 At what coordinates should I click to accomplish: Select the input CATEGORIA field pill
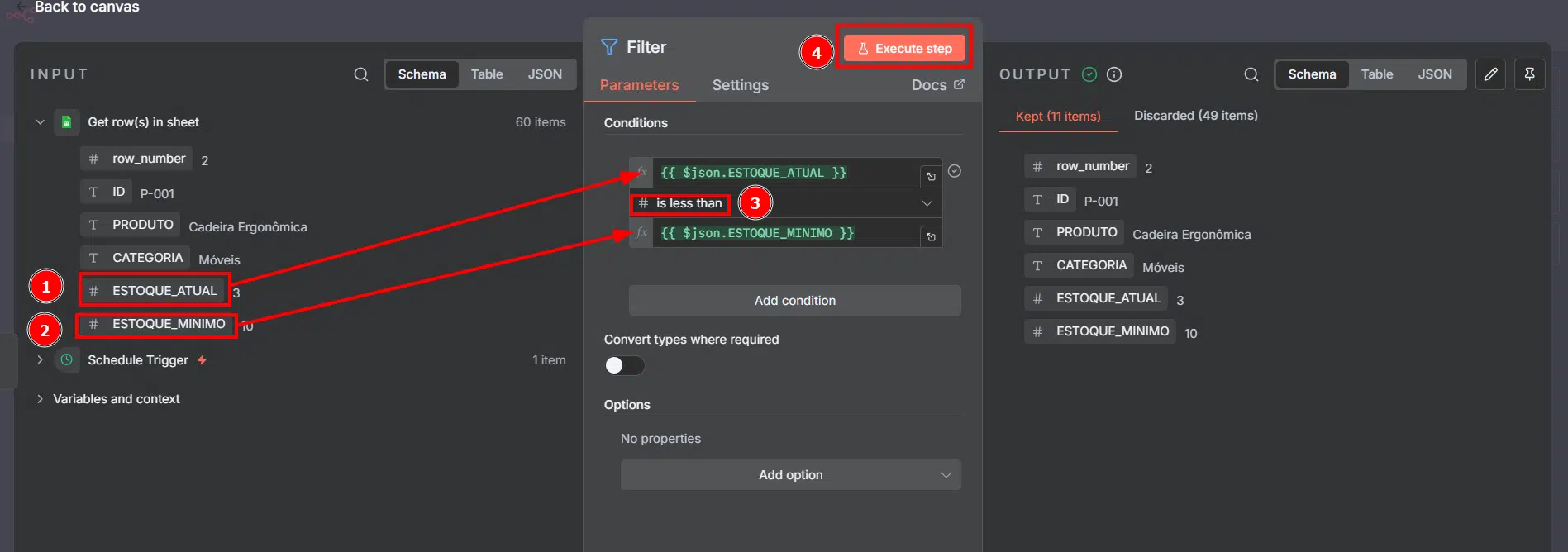click(x=136, y=258)
